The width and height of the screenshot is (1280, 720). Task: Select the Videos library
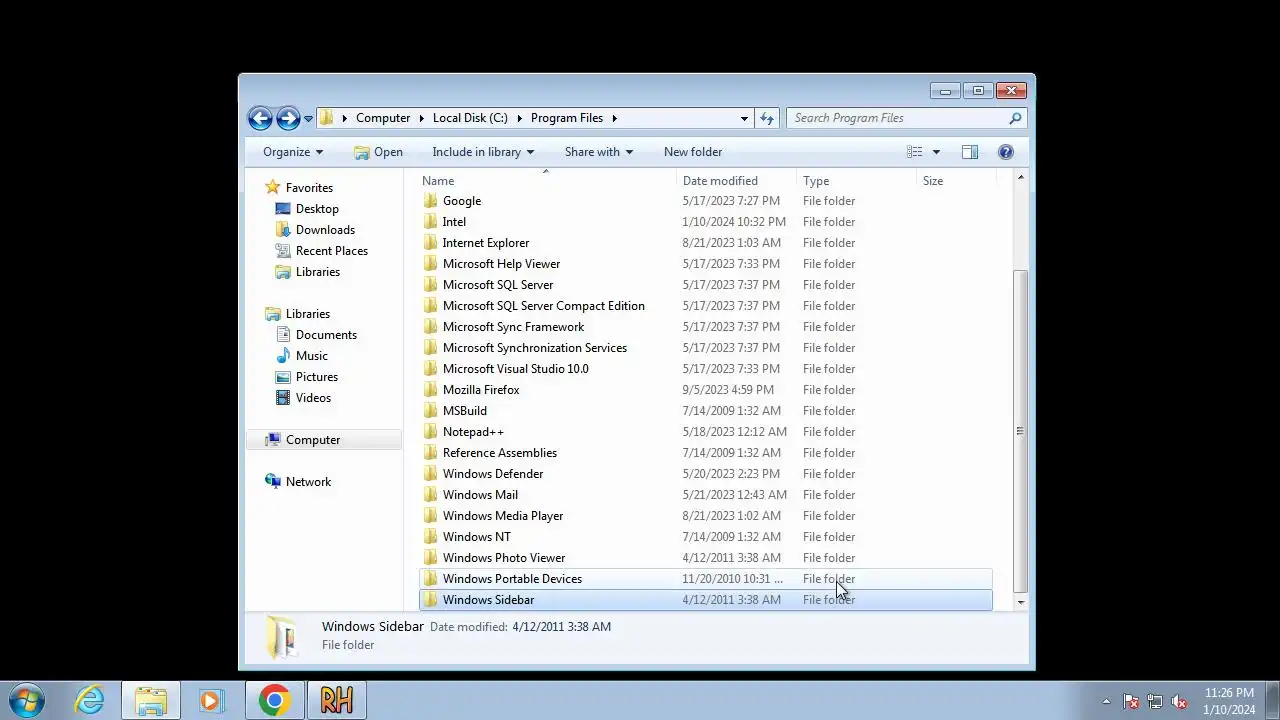(313, 398)
